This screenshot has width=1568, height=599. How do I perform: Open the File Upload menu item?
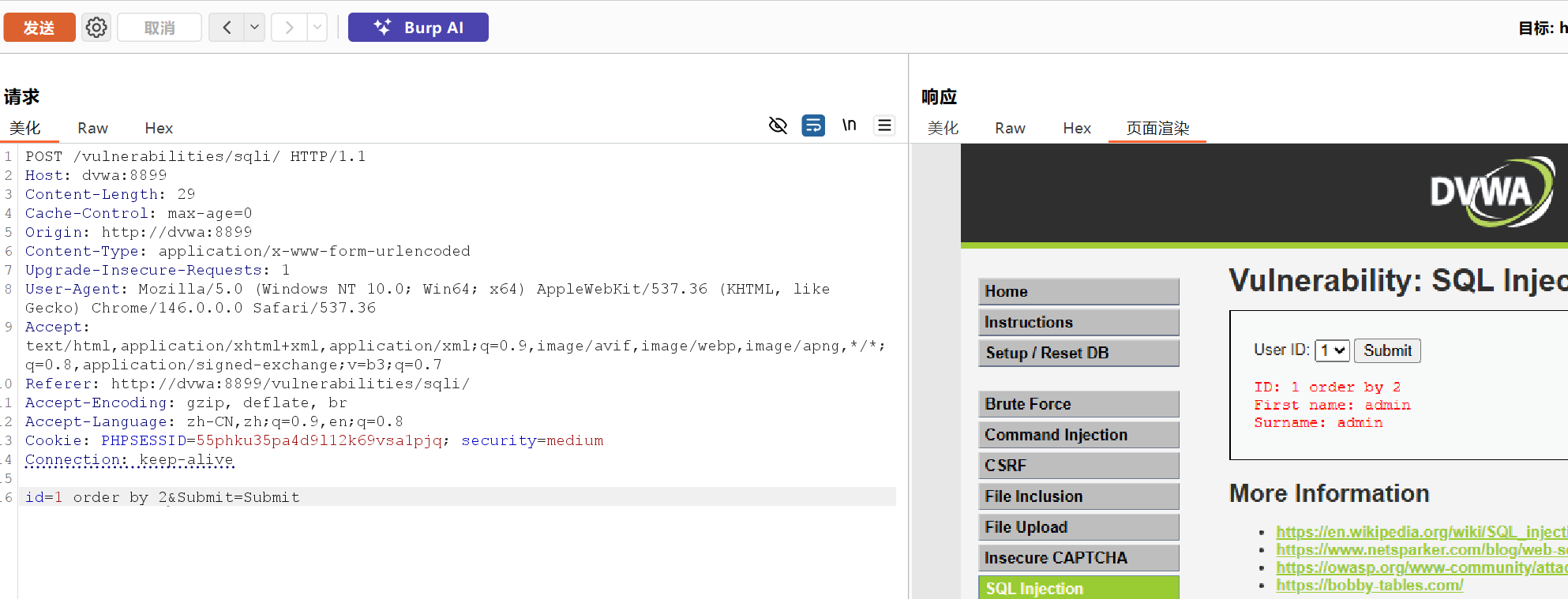coord(1078,527)
